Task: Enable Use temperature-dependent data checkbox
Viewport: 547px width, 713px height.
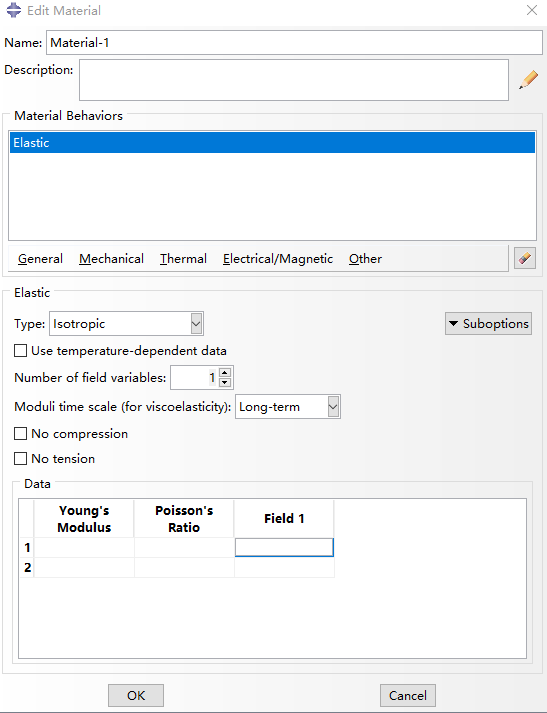Action: (20, 351)
